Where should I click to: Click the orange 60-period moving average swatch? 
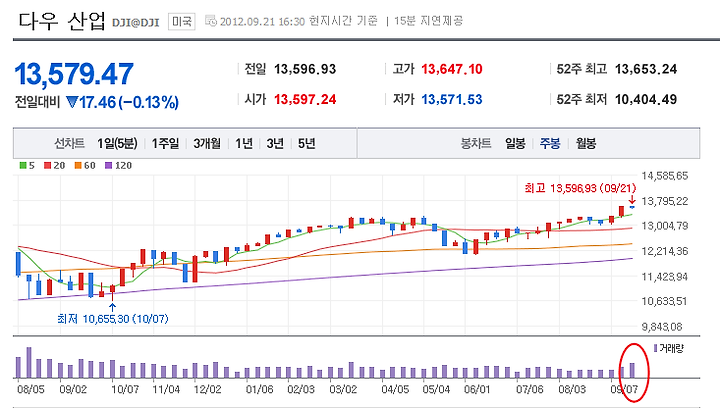point(78,166)
